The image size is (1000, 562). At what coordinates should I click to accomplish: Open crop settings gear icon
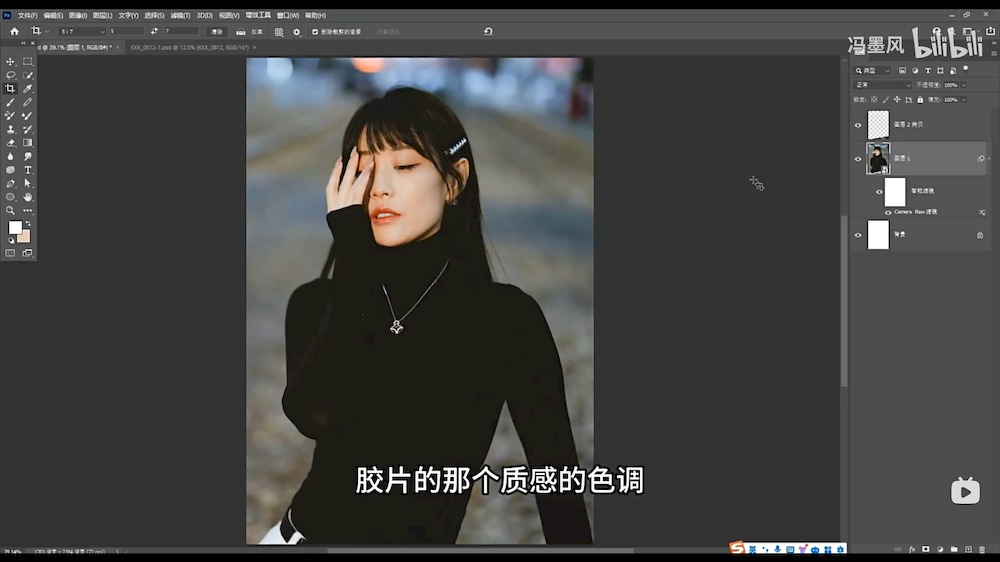pyautogui.click(x=296, y=32)
